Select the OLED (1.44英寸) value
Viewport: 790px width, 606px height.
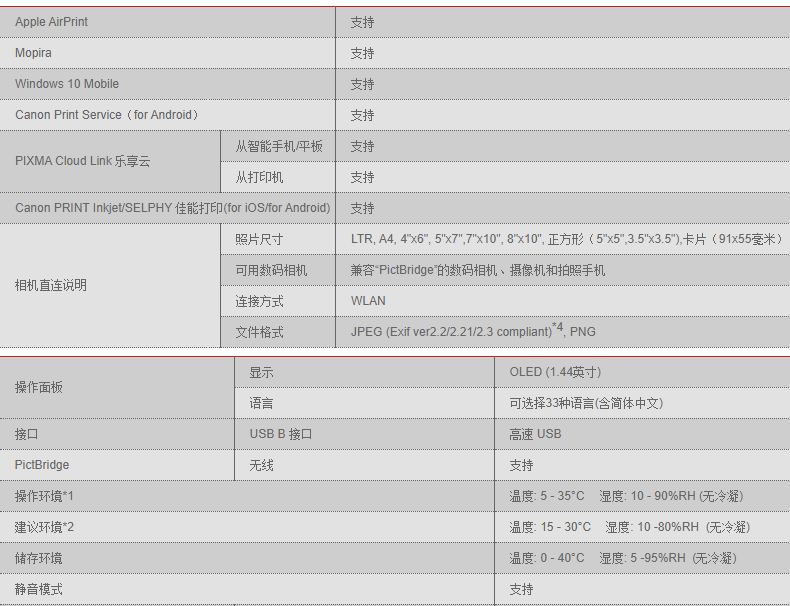pyautogui.click(x=555, y=372)
